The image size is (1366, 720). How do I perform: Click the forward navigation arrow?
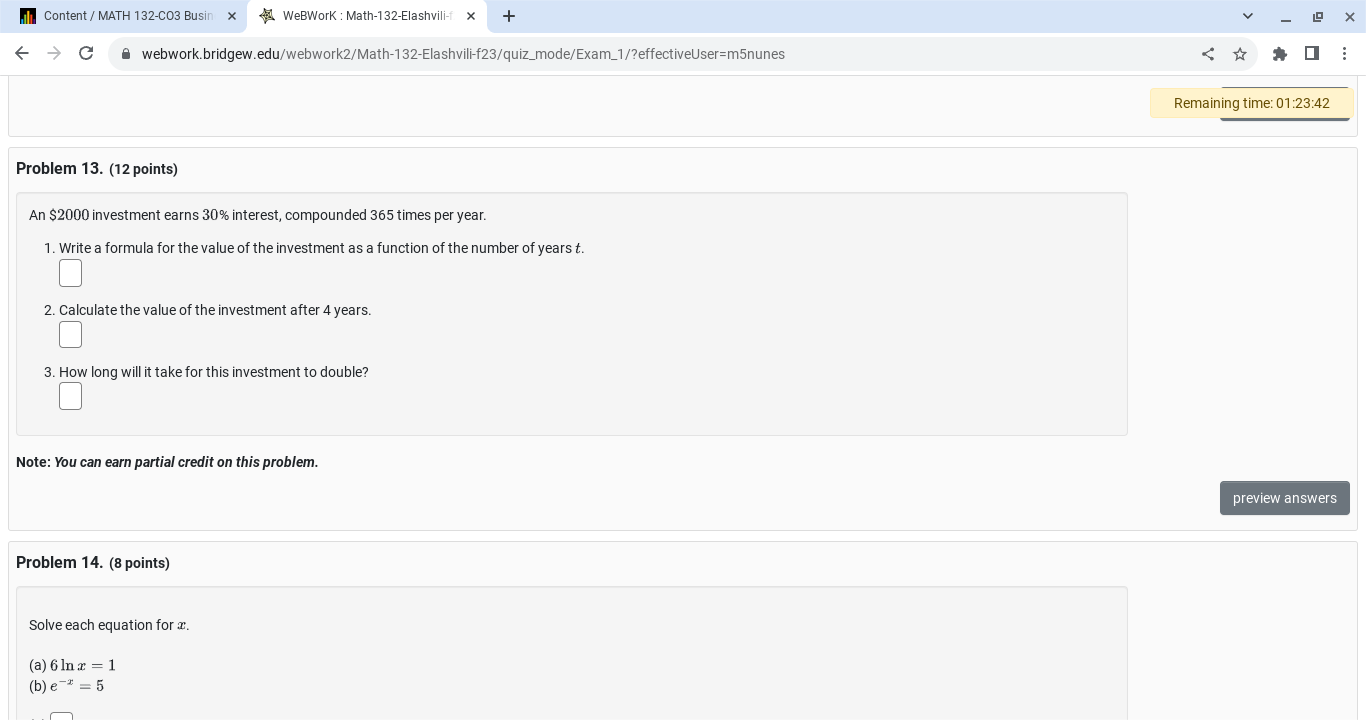(x=54, y=53)
